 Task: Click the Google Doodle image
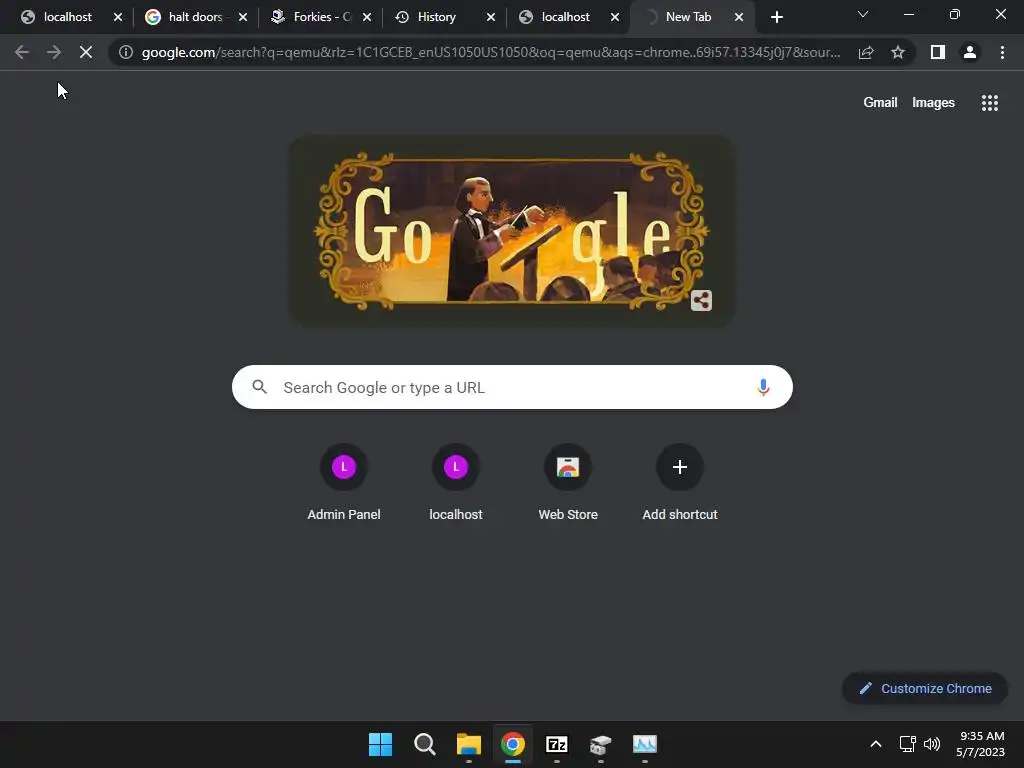[x=511, y=231]
